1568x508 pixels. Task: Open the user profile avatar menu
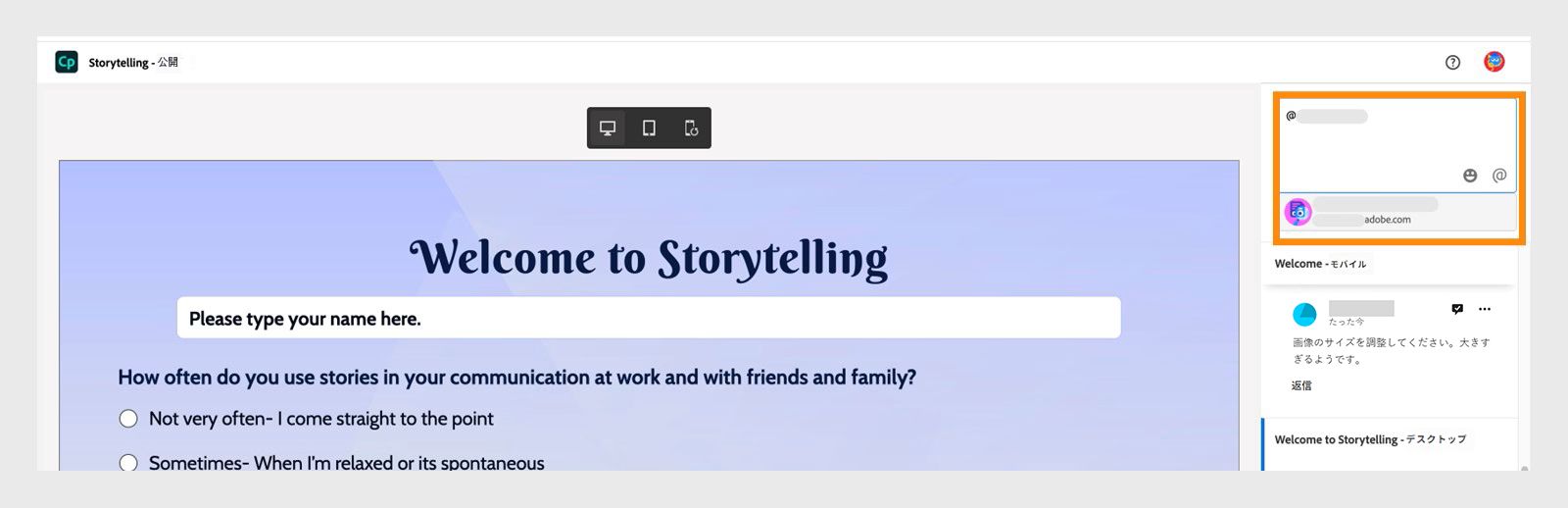[x=1494, y=62]
